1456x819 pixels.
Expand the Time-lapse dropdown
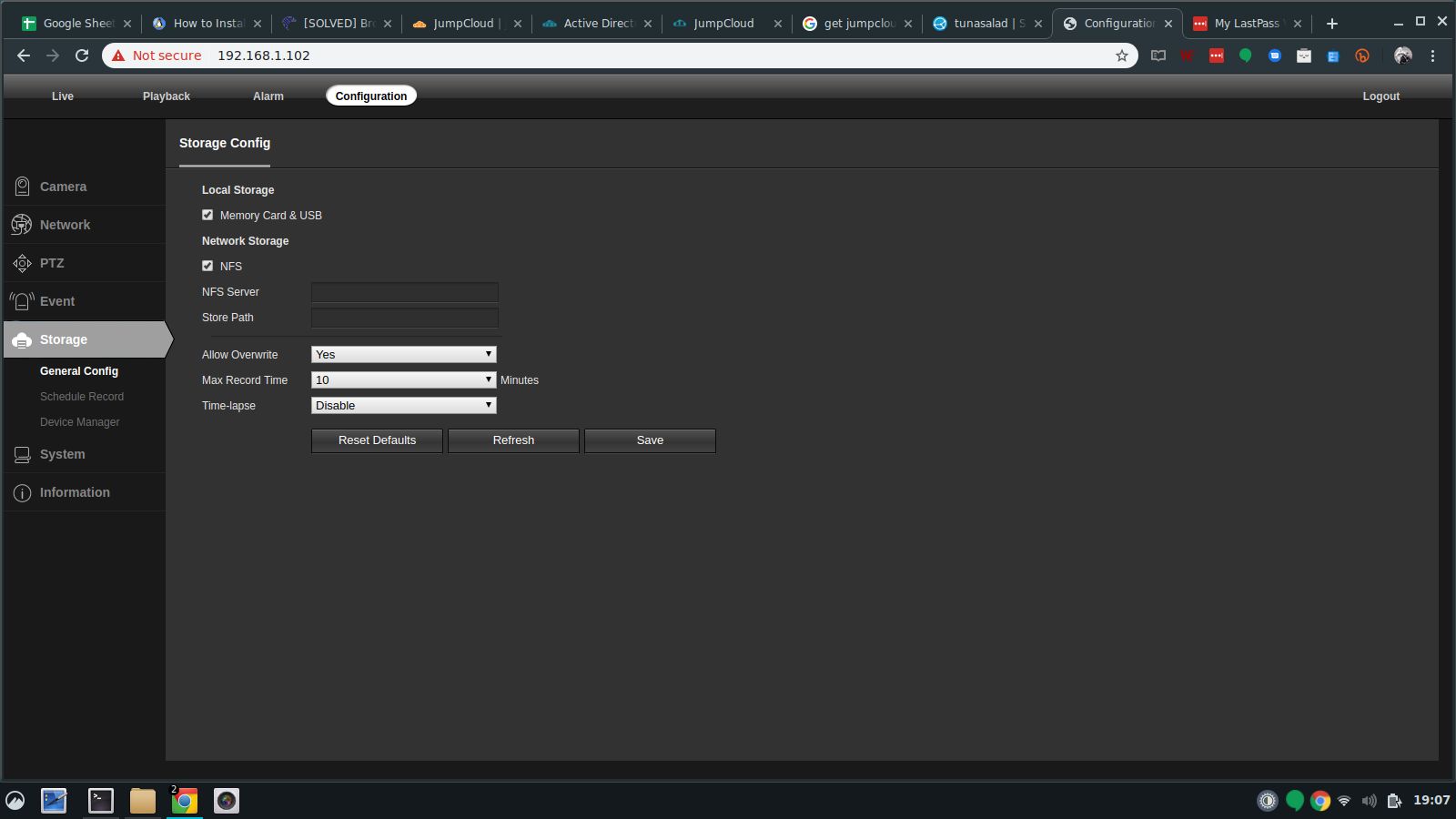[403, 406]
